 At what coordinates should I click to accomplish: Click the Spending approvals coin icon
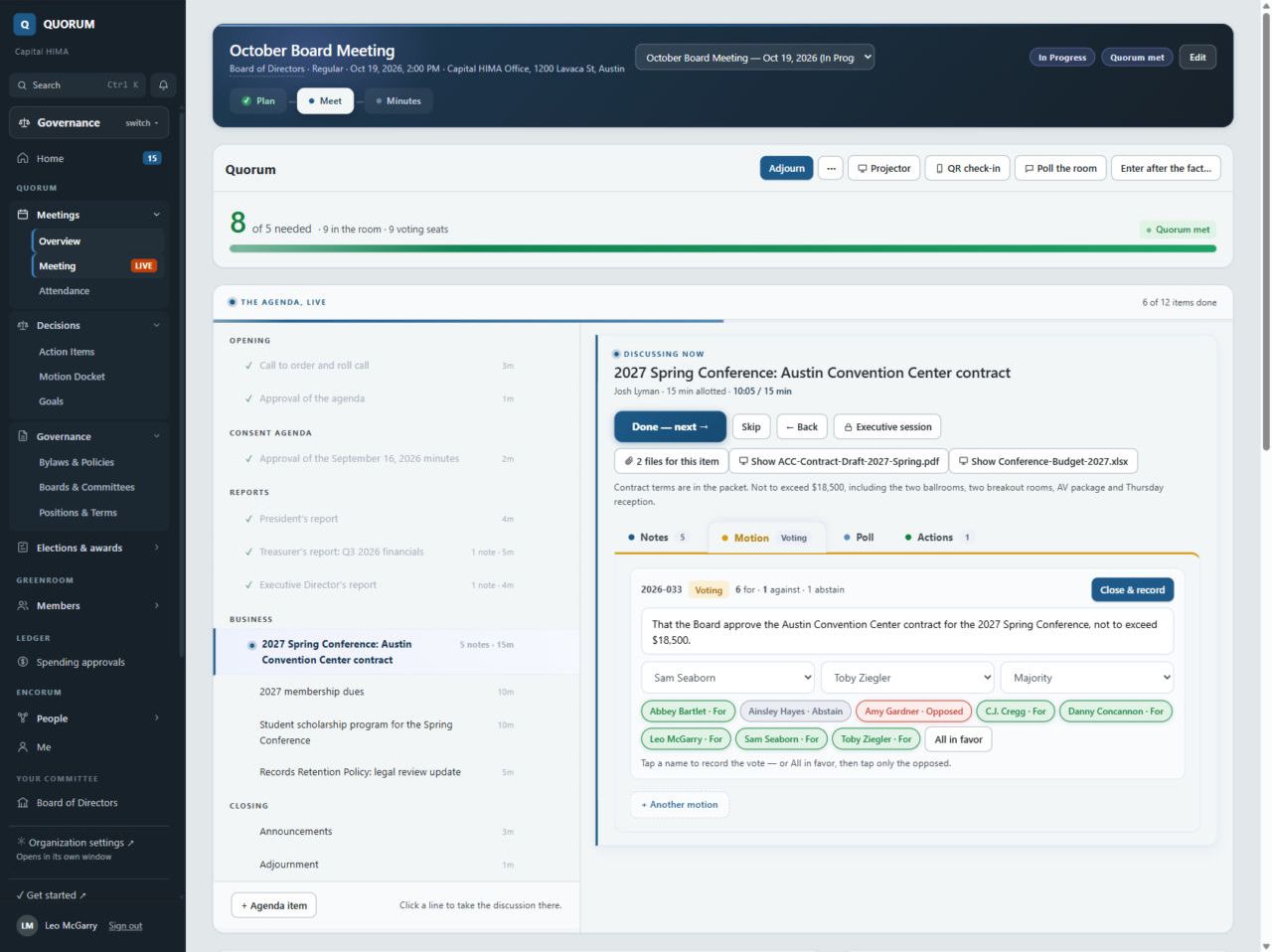pyautogui.click(x=23, y=662)
